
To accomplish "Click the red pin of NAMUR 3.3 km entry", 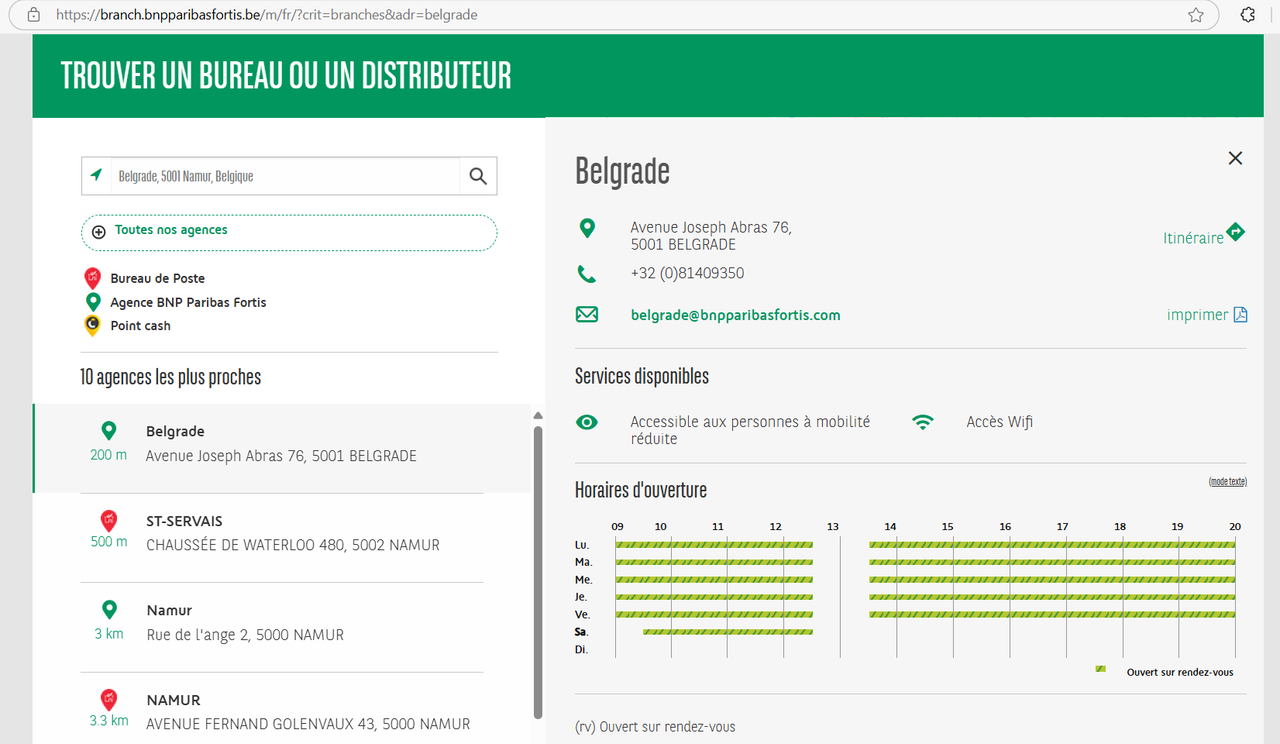I will [x=109, y=700].
